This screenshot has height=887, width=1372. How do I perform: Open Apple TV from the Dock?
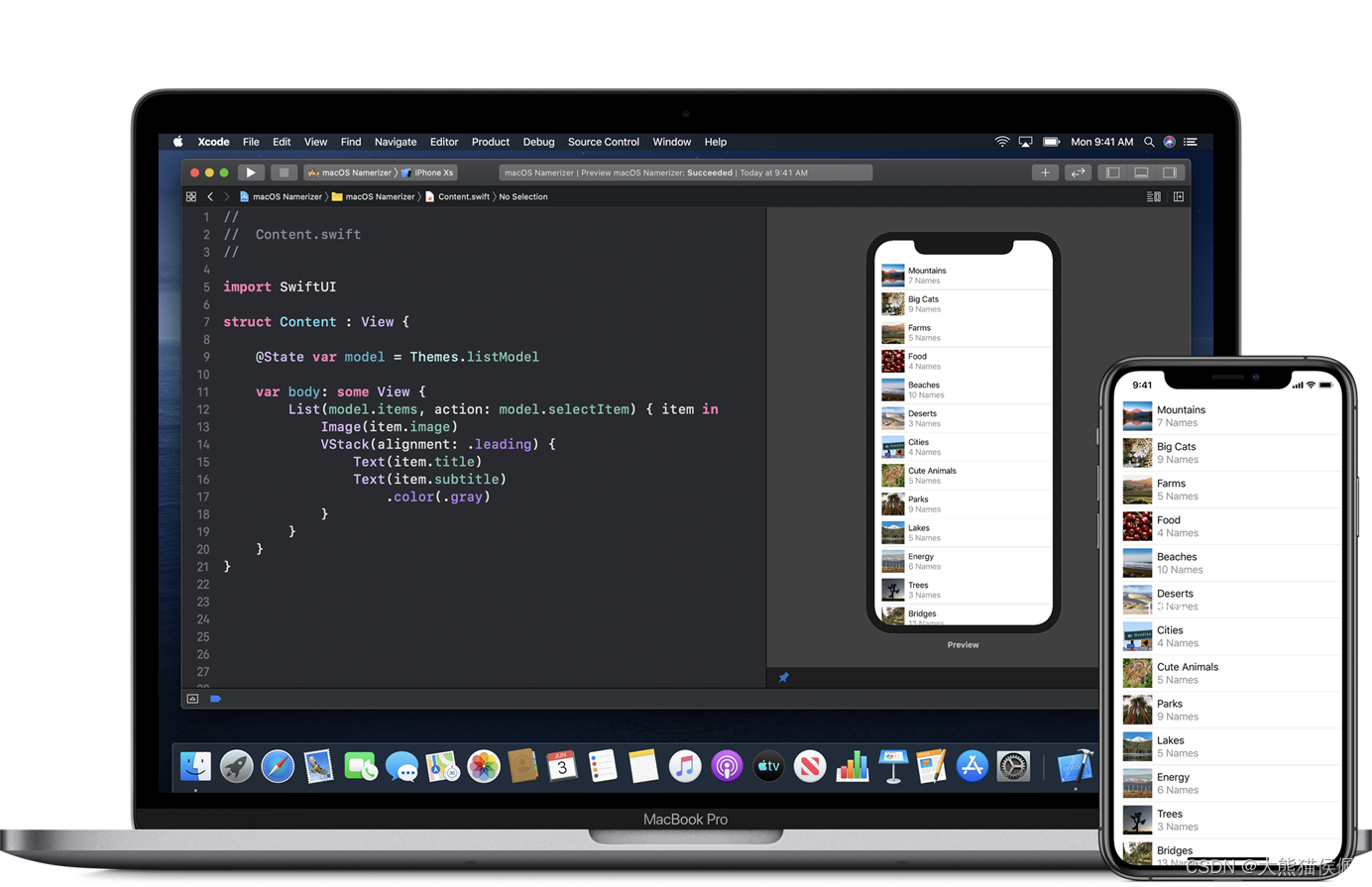[768, 766]
